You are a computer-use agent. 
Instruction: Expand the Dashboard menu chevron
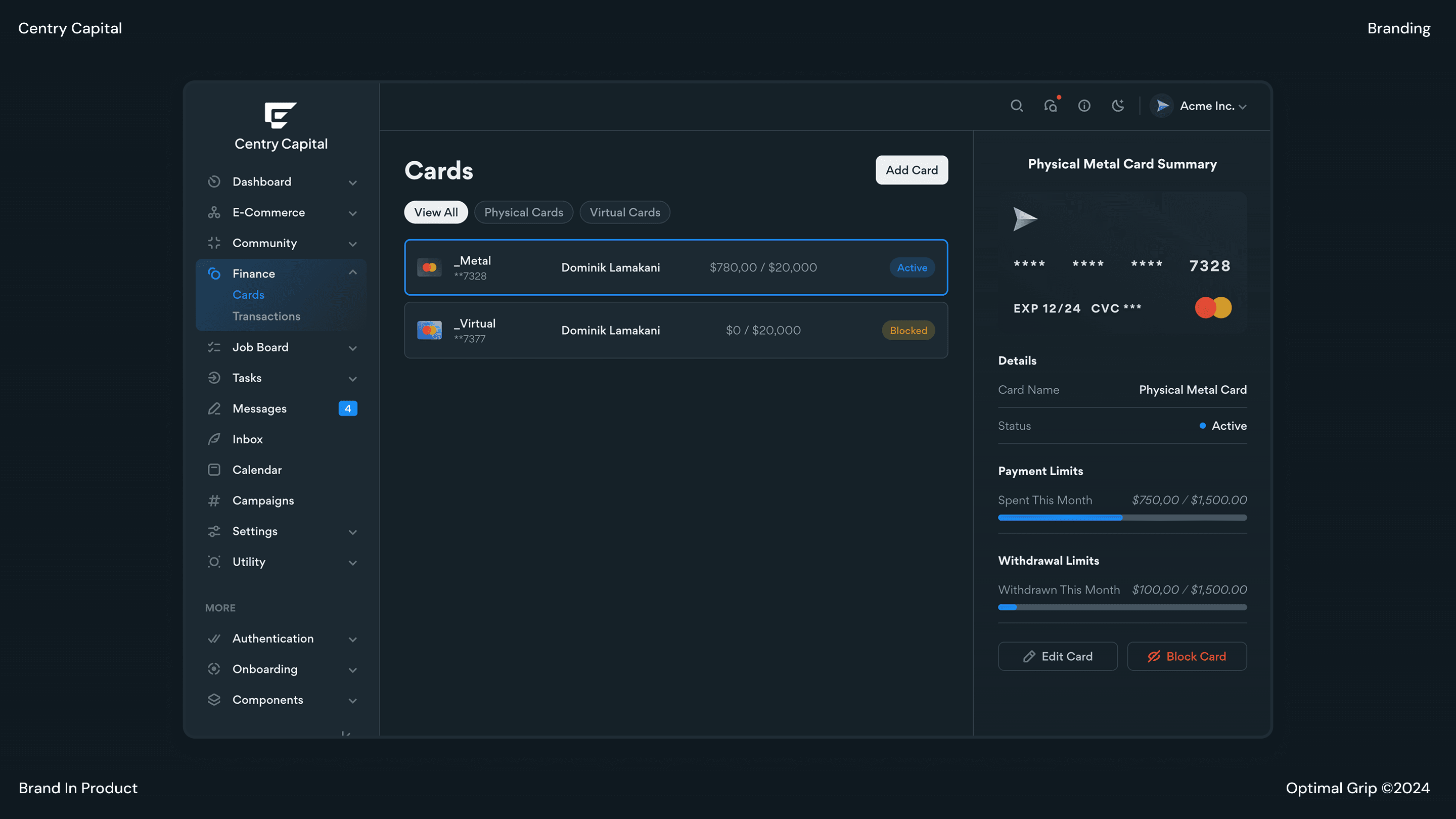353,183
